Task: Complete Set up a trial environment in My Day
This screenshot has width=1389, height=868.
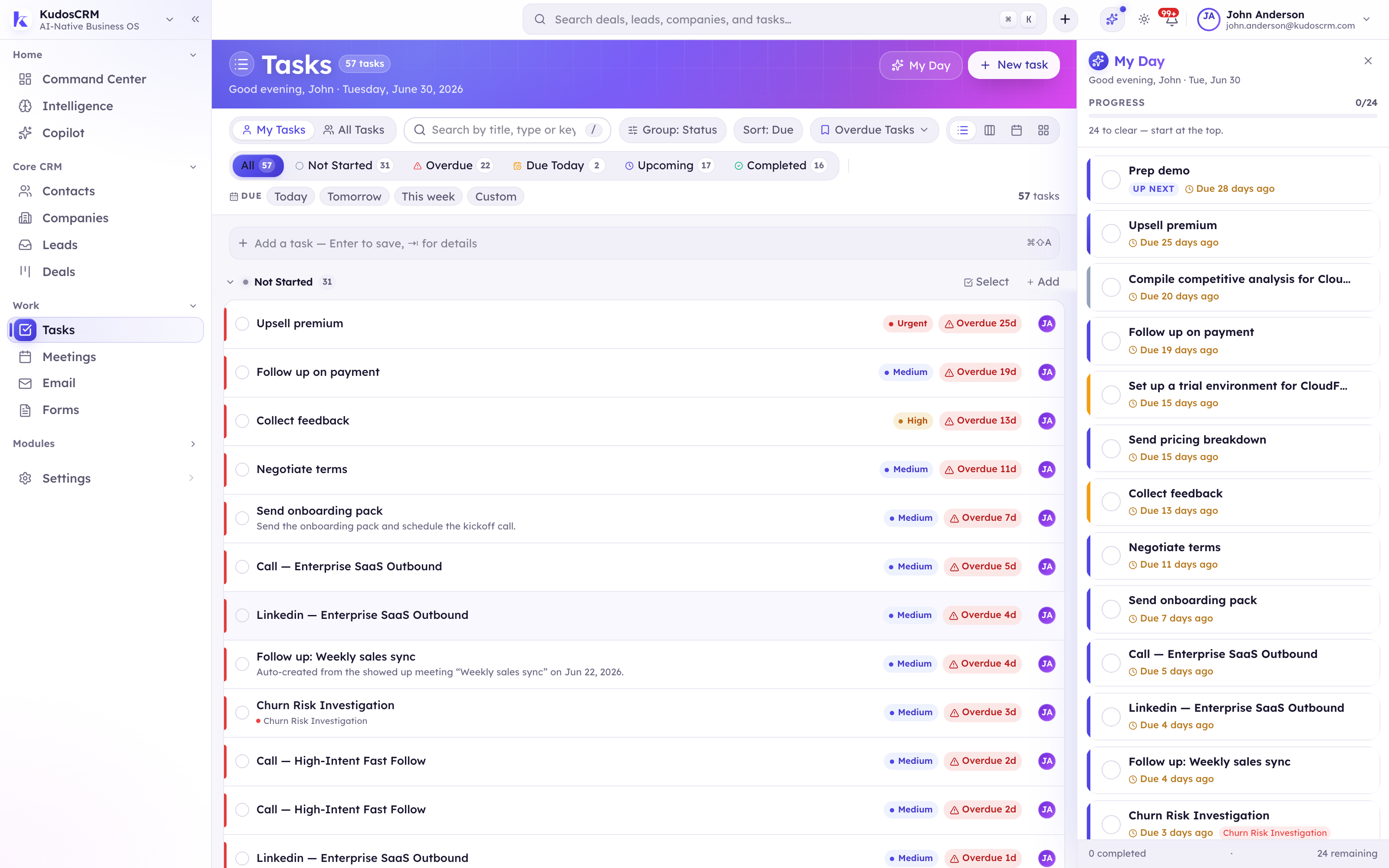Action: tap(1111, 395)
